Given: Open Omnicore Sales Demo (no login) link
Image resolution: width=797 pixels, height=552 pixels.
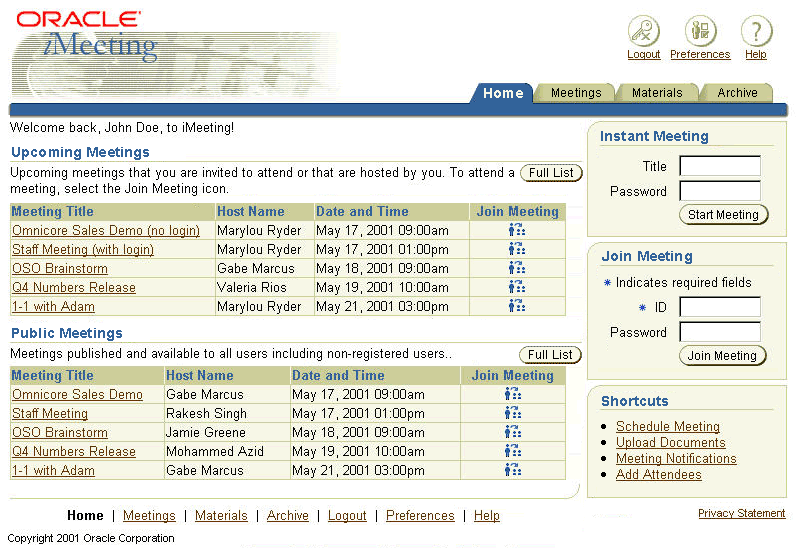Looking at the screenshot, I should pyautogui.click(x=106, y=231).
